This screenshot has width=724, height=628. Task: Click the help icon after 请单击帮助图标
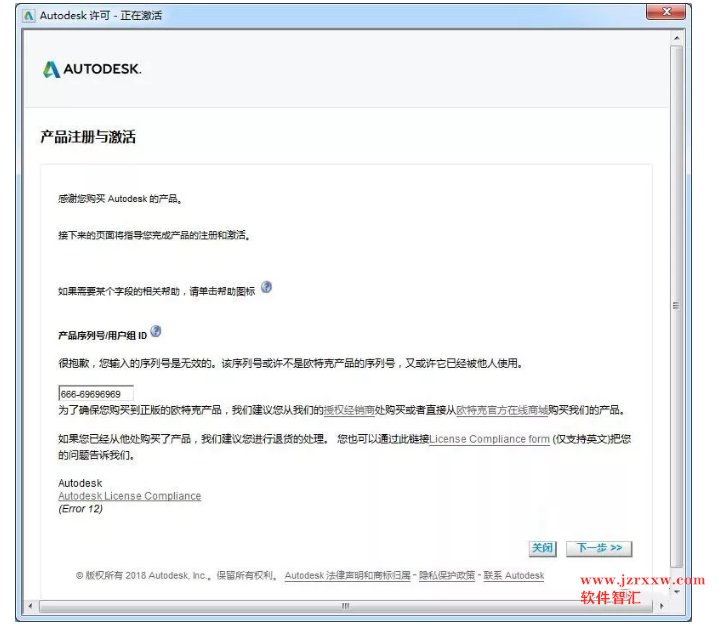[x=266, y=287]
